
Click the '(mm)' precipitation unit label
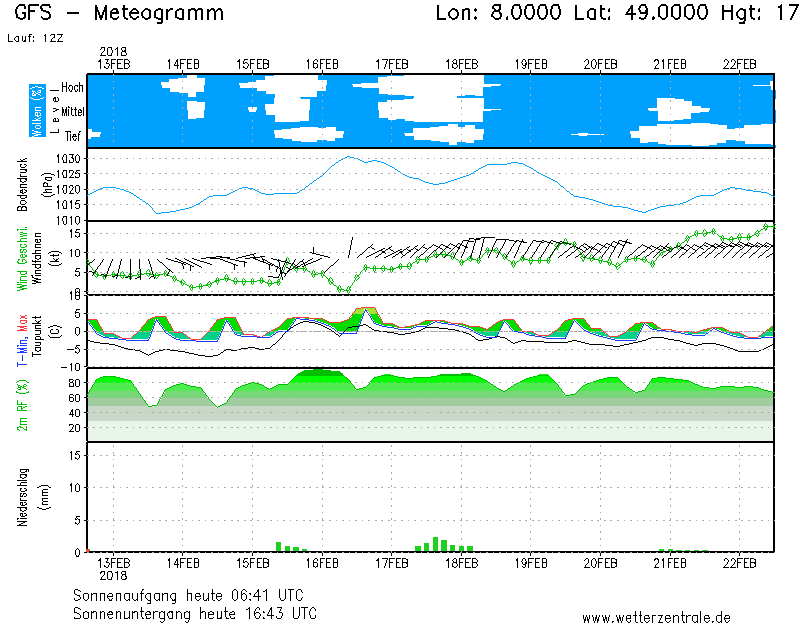[x=45, y=497]
